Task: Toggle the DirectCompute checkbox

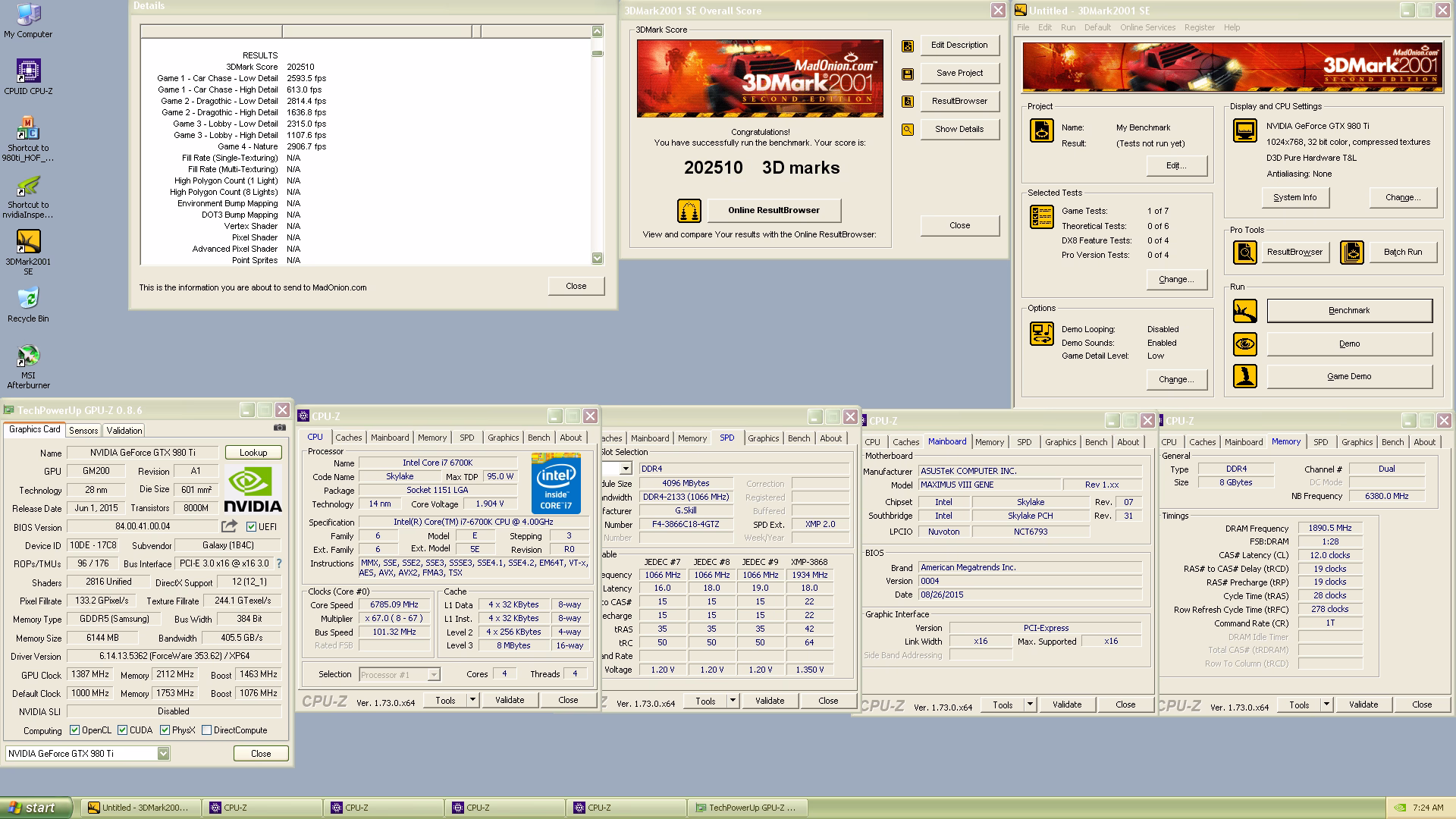Action: [x=206, y=730]
